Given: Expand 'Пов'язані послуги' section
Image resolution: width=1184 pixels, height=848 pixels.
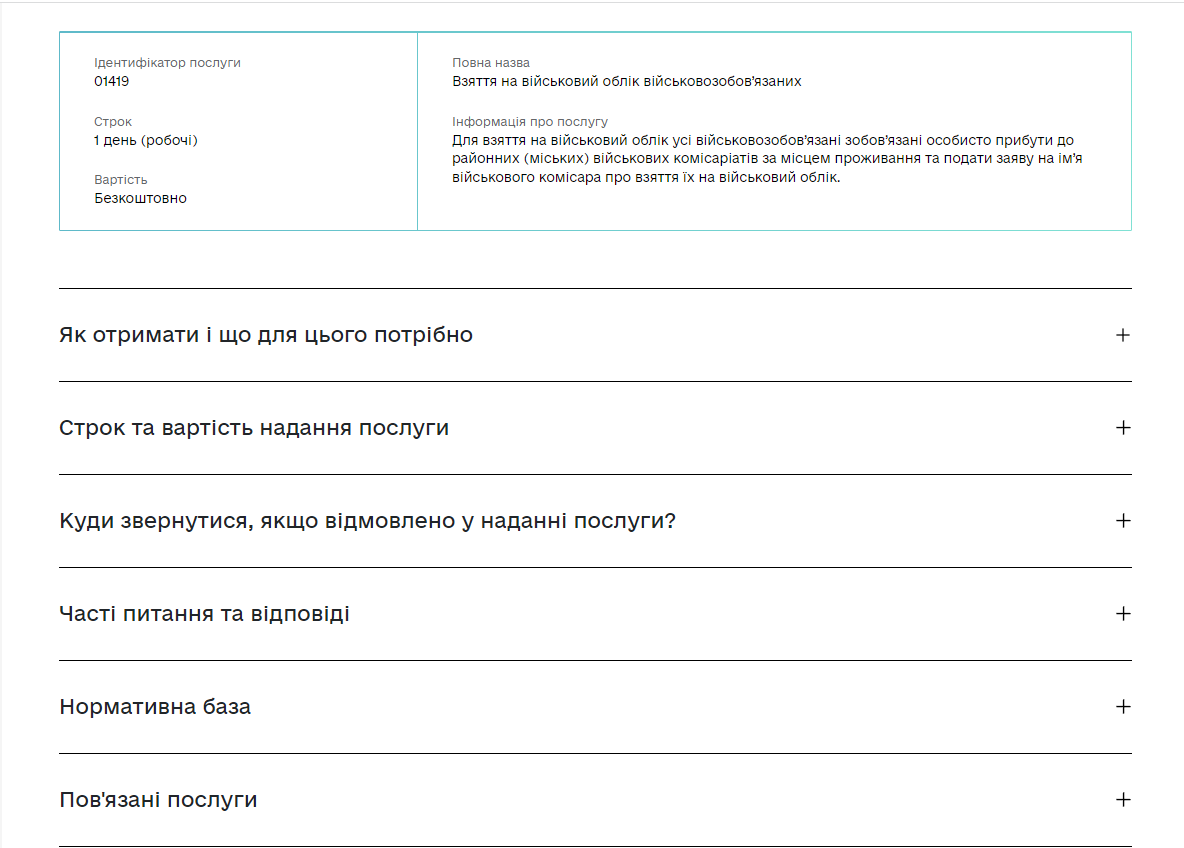Looking at the screenshot, I should coord(595,800).
